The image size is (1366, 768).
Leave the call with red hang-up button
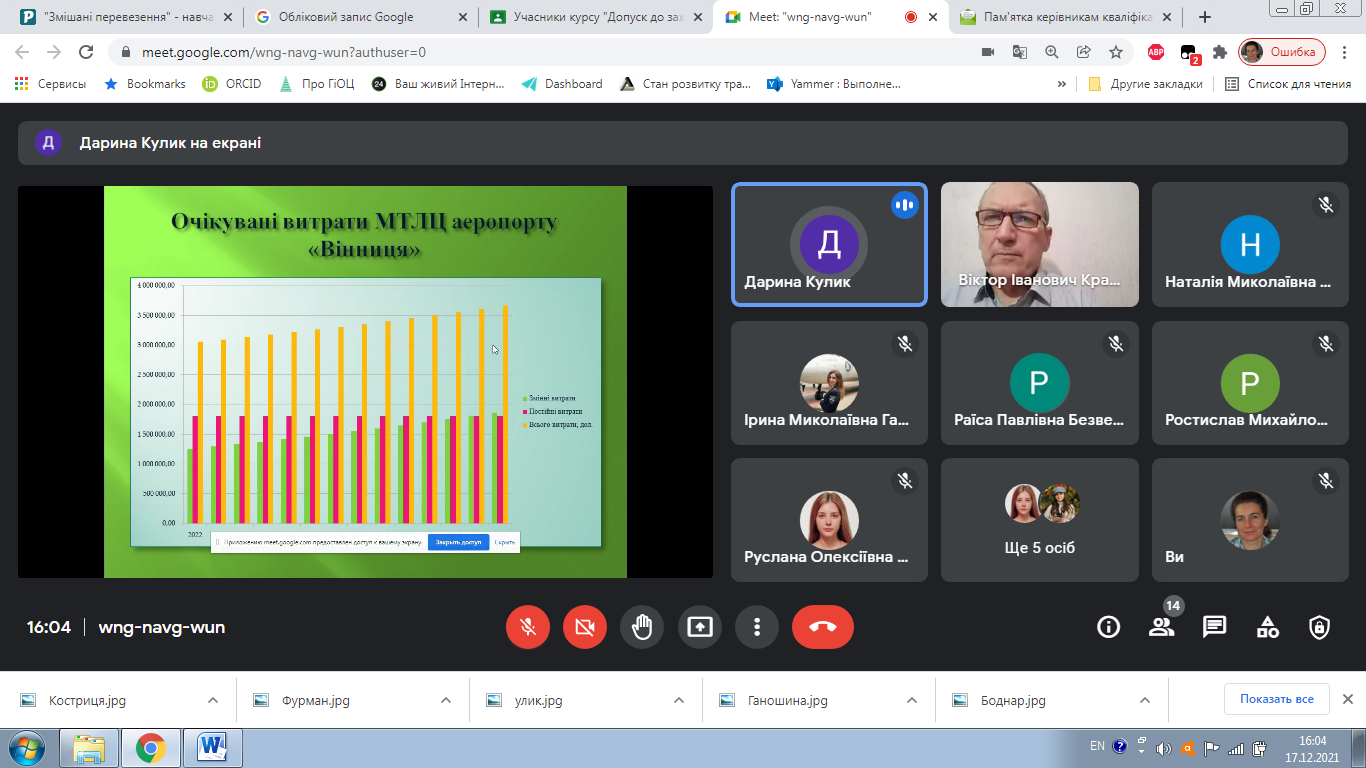pos(822,627)
